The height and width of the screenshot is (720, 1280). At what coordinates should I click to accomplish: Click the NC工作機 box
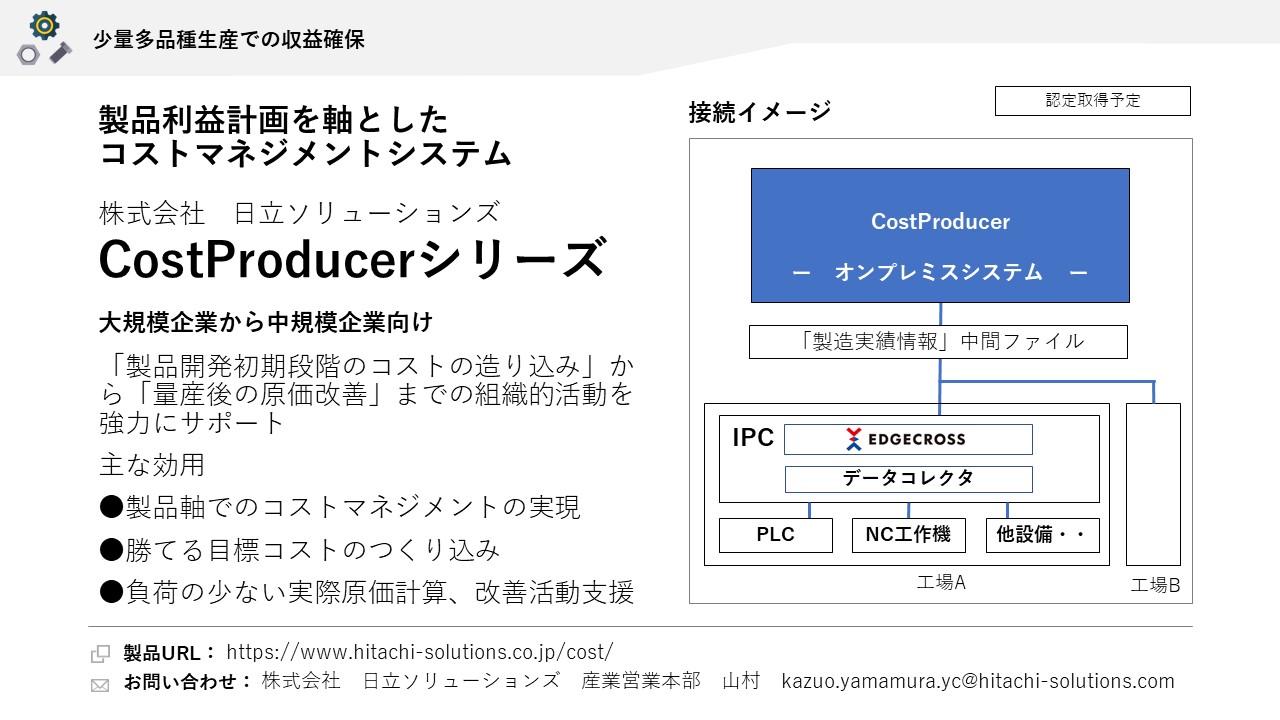(908, 535)
